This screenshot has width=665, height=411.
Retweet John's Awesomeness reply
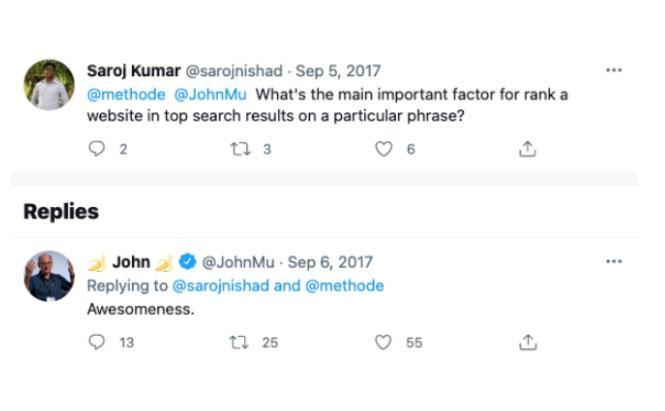click(x=240, y=342)
